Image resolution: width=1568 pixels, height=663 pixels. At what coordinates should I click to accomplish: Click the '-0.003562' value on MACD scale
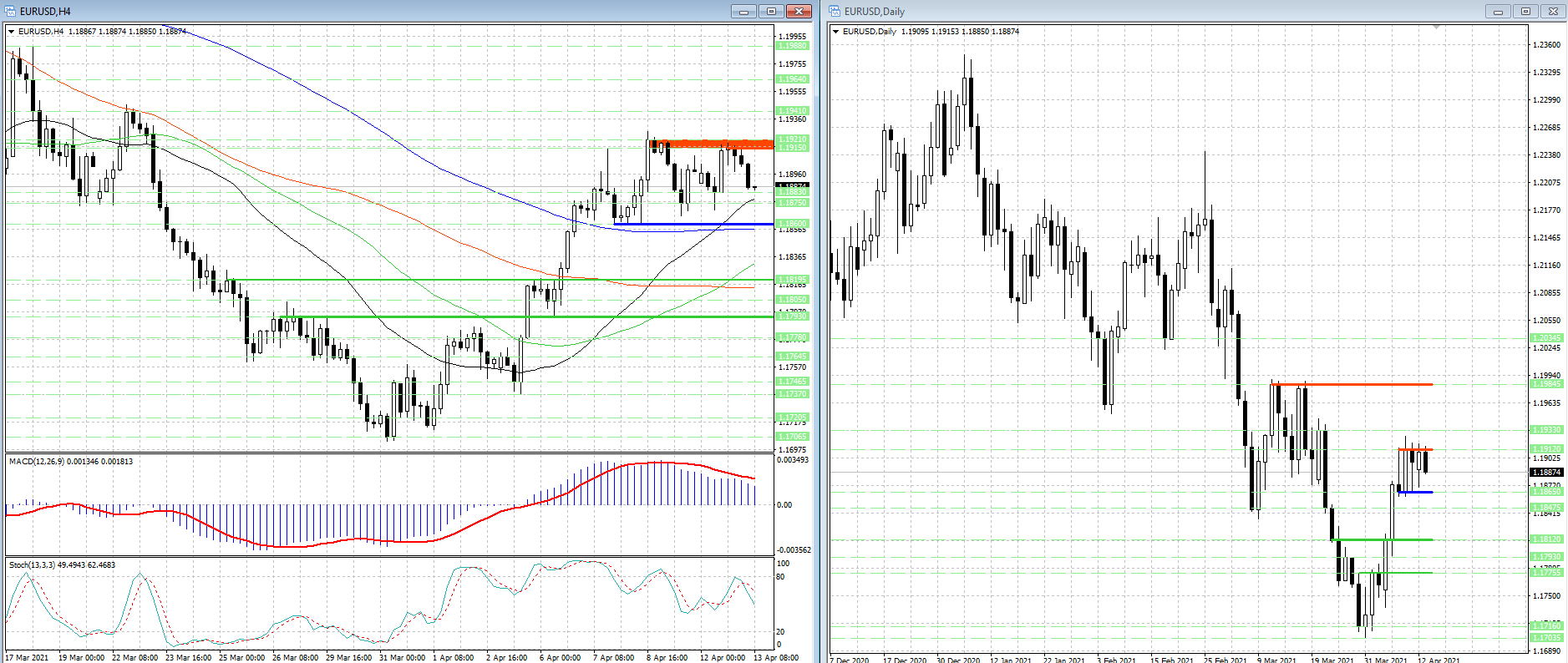click(794, 550)
